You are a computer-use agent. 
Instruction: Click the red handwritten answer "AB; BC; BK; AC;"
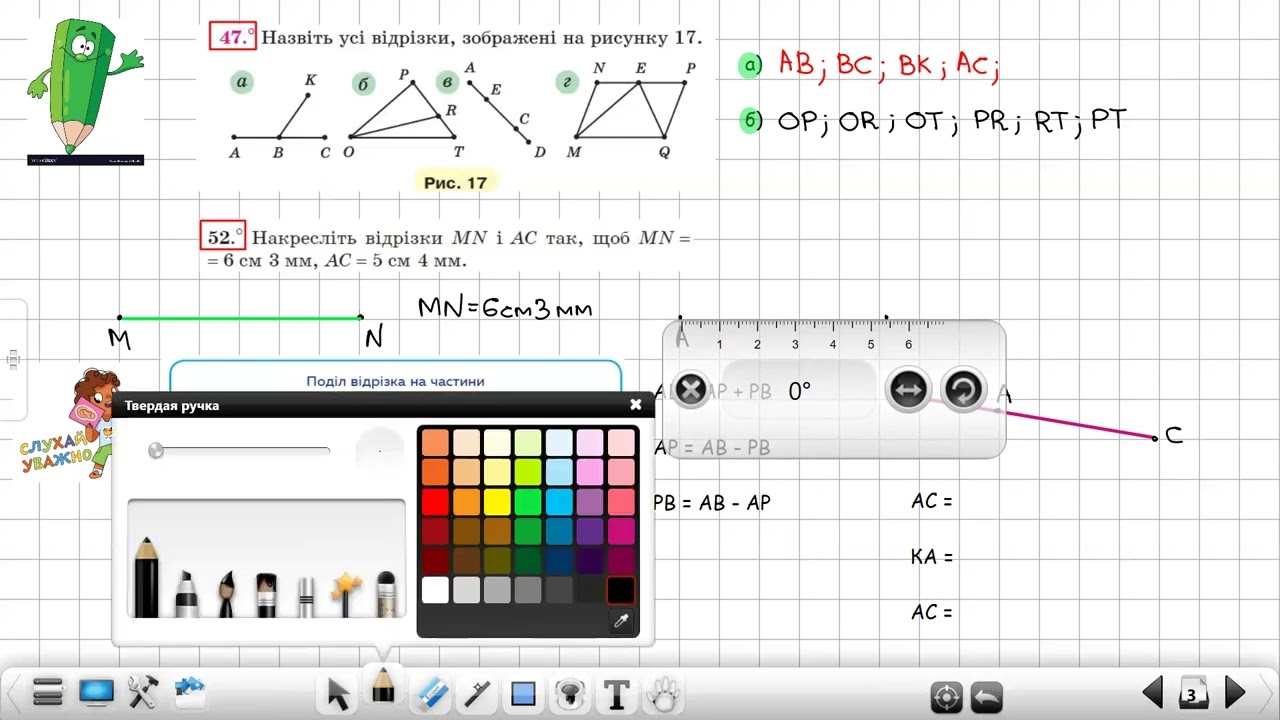coord(888,64)
